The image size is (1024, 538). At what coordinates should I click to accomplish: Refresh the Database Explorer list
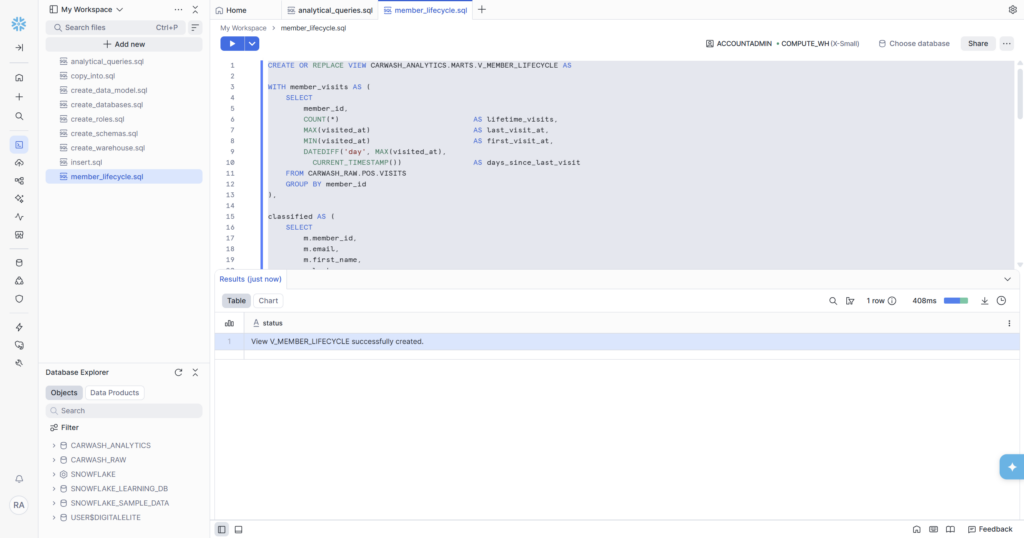178,372
